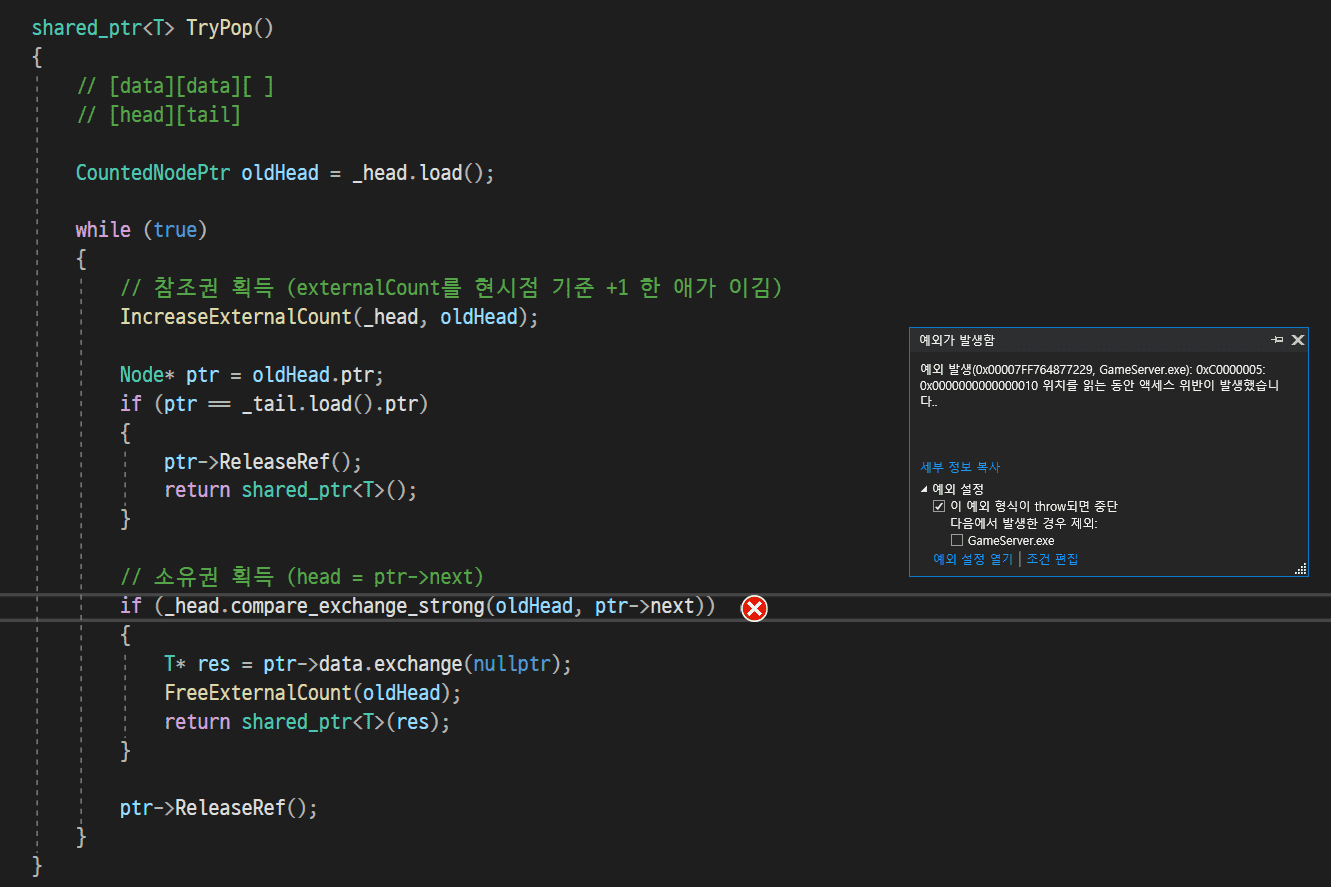Check the GameServer.exe exclusion checkbox
1331x887 pixels.
[957, 540]
